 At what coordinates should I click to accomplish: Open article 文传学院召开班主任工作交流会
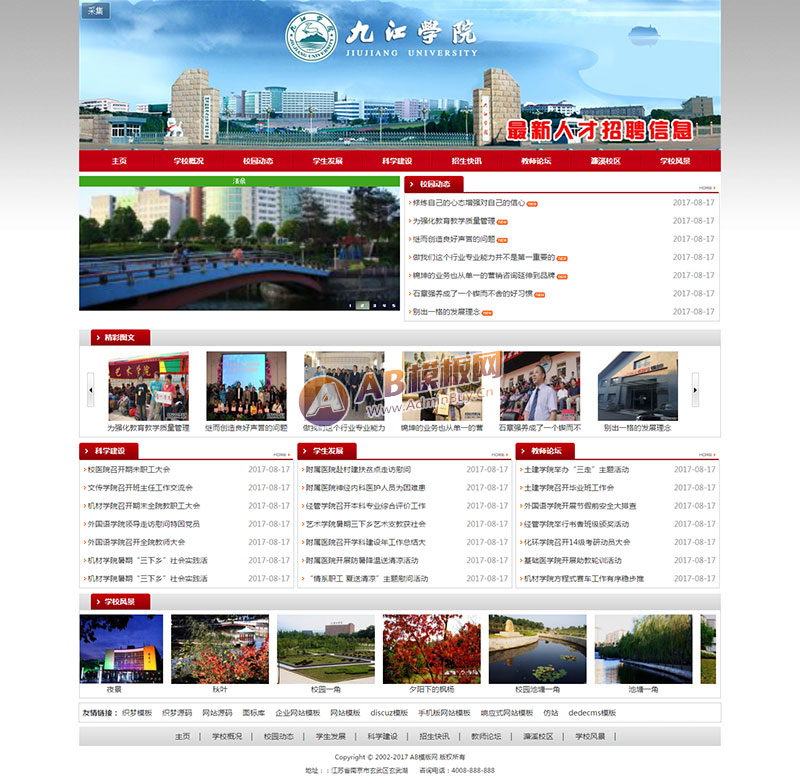tap(140, 488)
